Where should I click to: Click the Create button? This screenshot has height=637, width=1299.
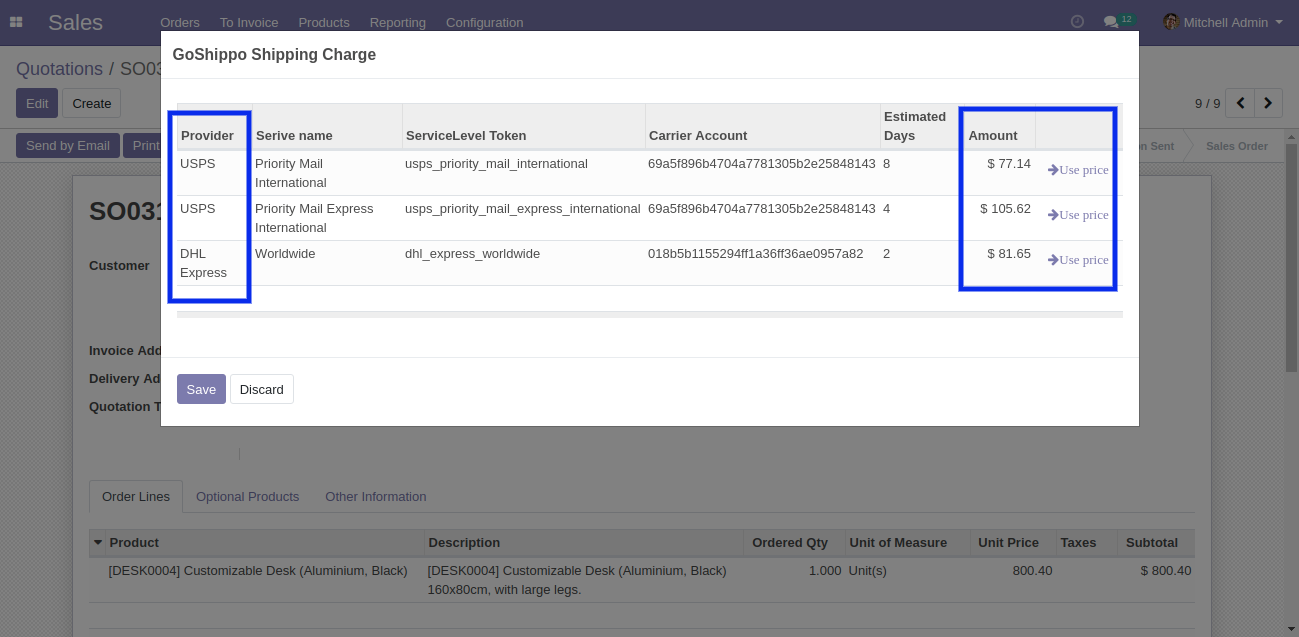coord(91,103)
